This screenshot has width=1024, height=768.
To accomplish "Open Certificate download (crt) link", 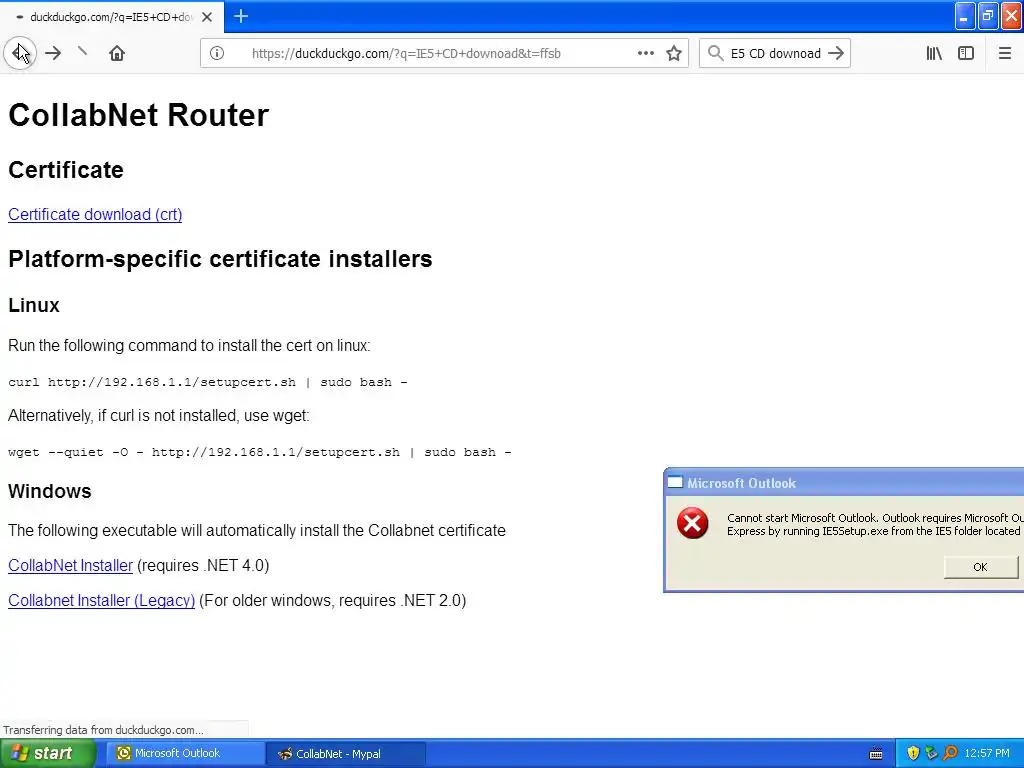I will (95, 214).
